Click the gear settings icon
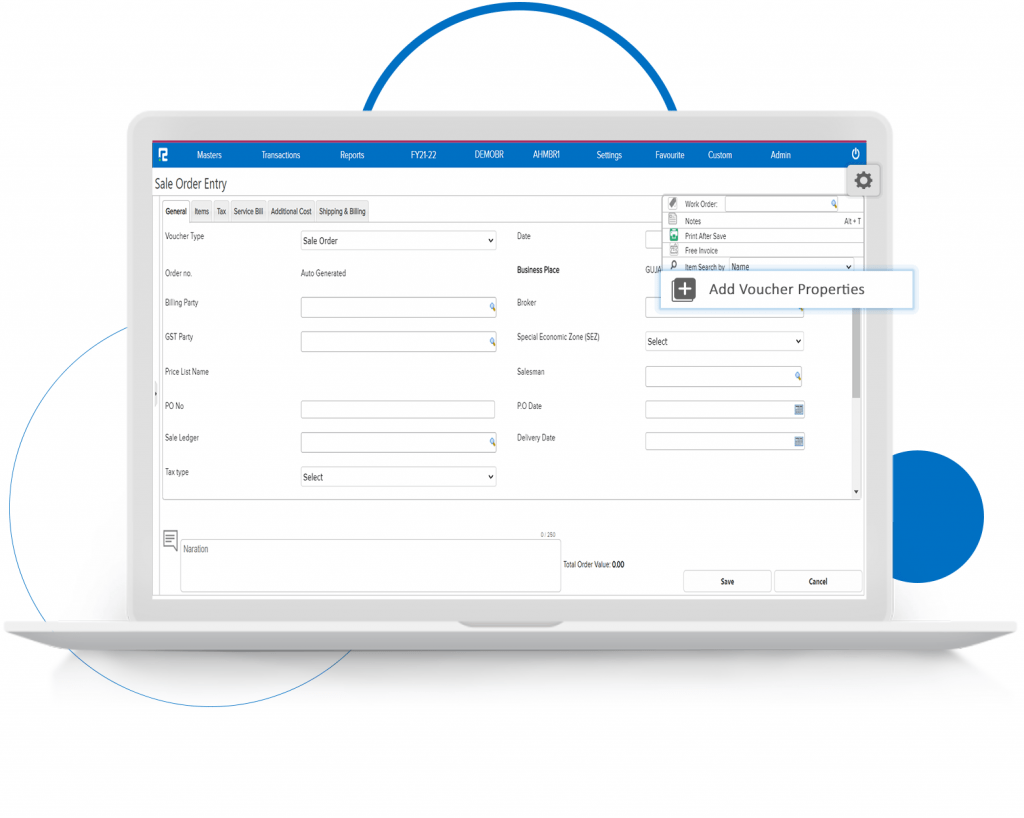The height and width of the screenshot is (818, 1024). [863, 181]
